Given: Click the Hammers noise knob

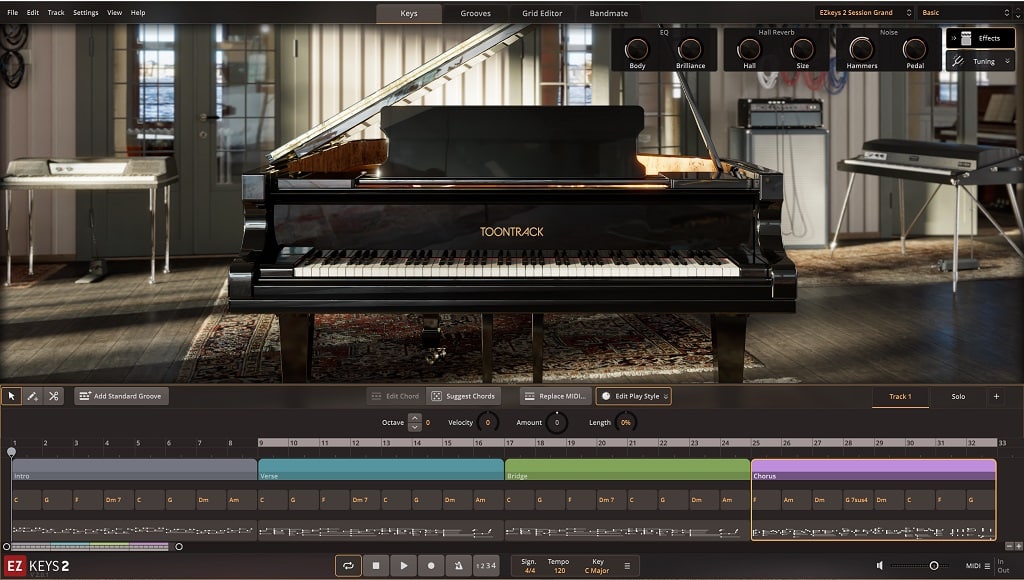Looking at the screenshot, I should [x=861, y=49].
